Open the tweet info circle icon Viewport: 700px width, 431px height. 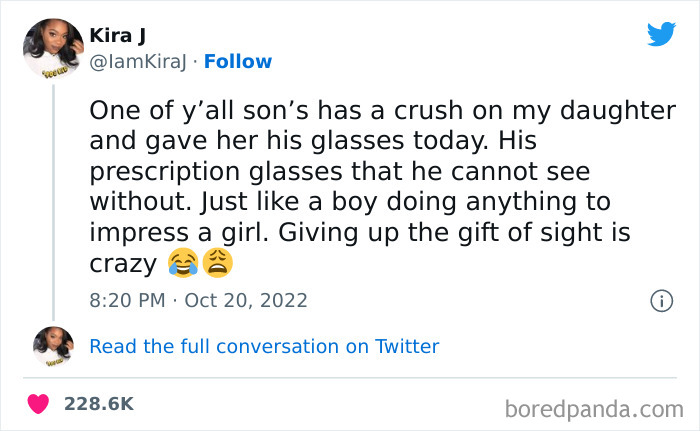click(660, 299)
